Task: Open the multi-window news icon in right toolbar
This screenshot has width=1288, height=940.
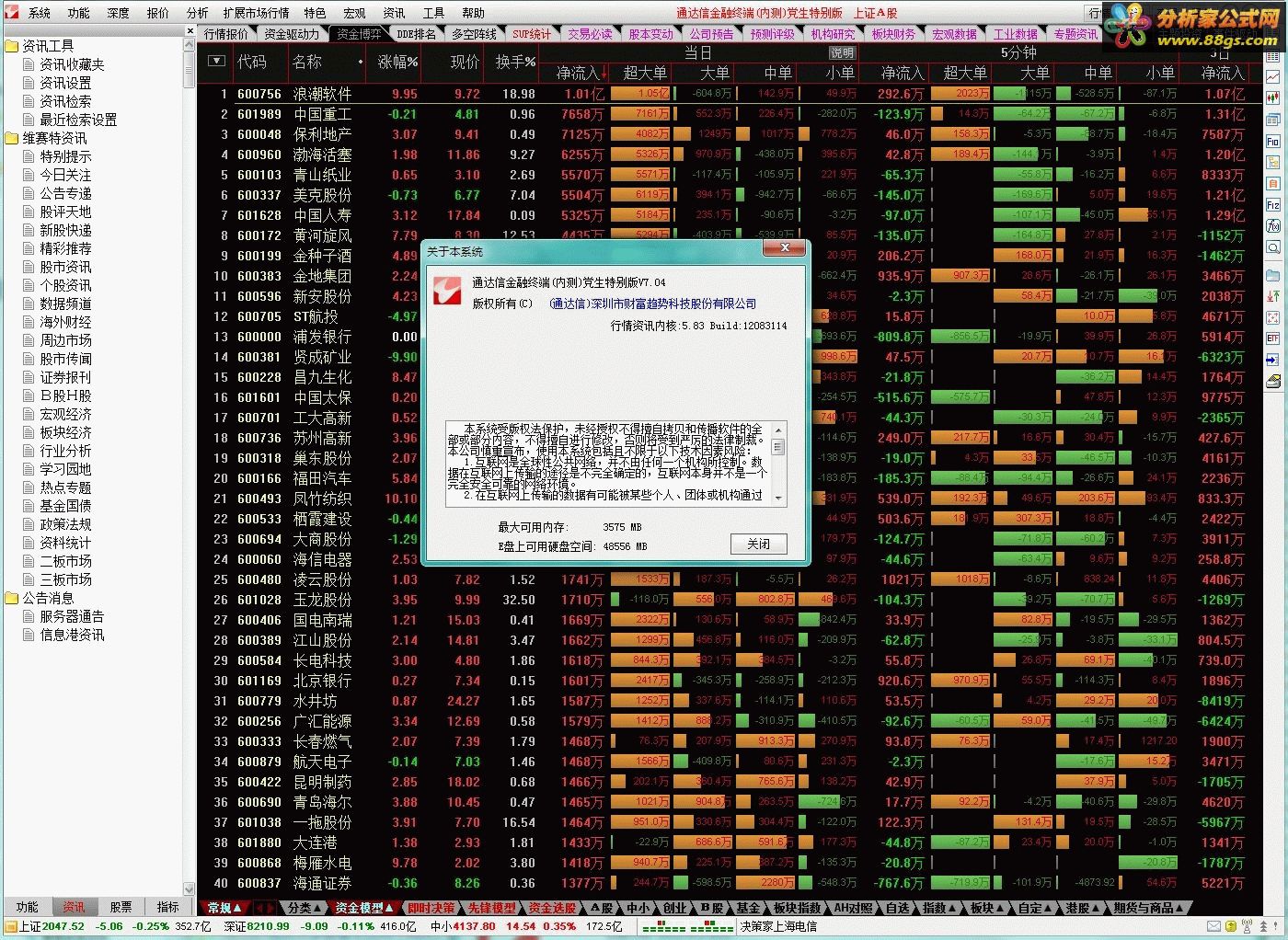Action: coord(1273,120)
